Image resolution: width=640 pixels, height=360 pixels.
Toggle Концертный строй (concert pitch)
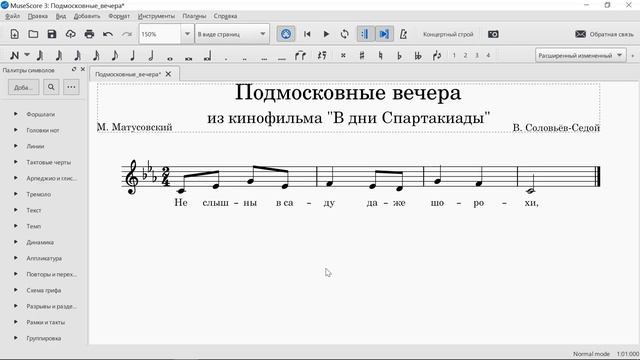[448, 34]
